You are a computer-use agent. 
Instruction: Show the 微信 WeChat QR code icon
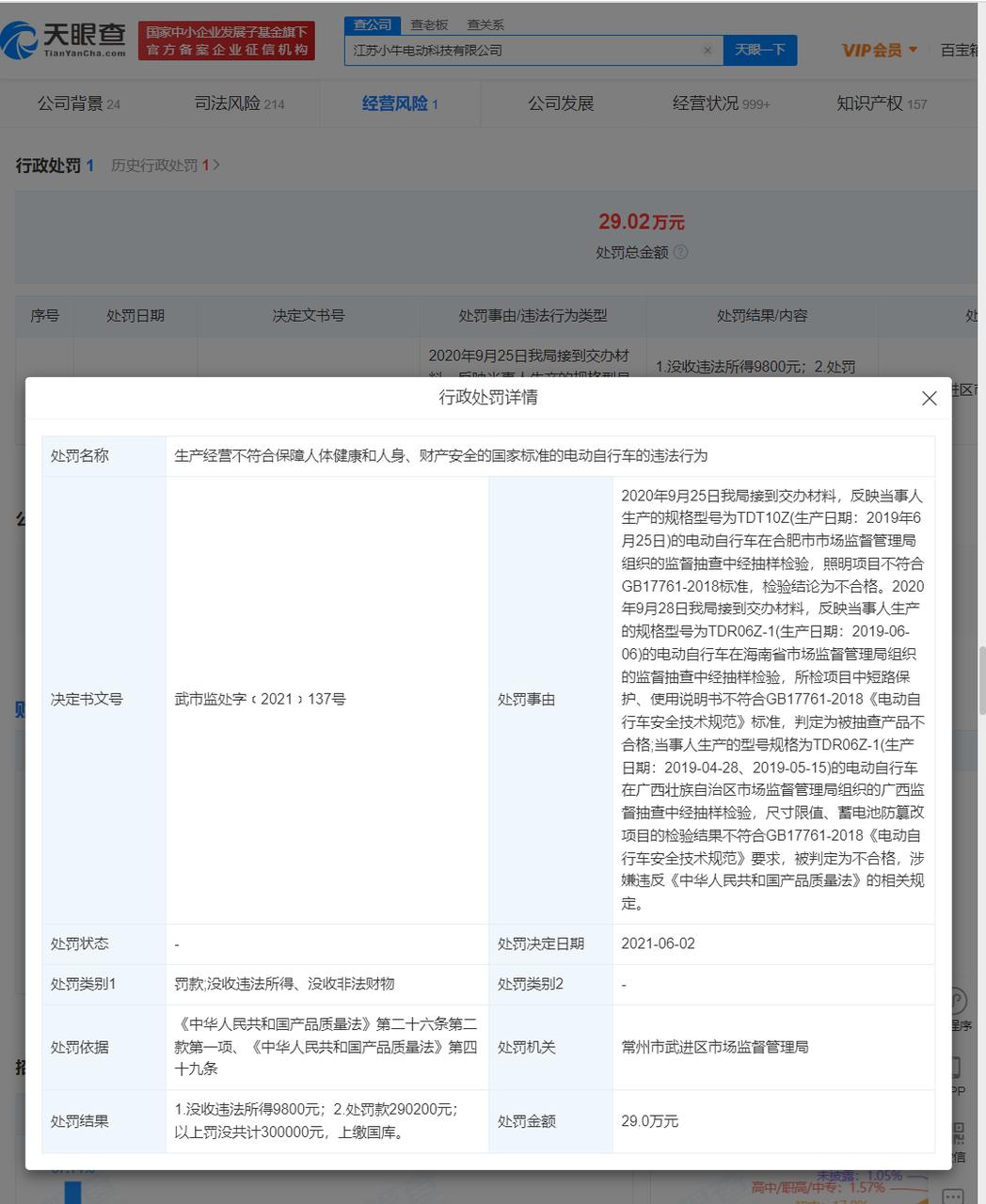pos(957,1133)
